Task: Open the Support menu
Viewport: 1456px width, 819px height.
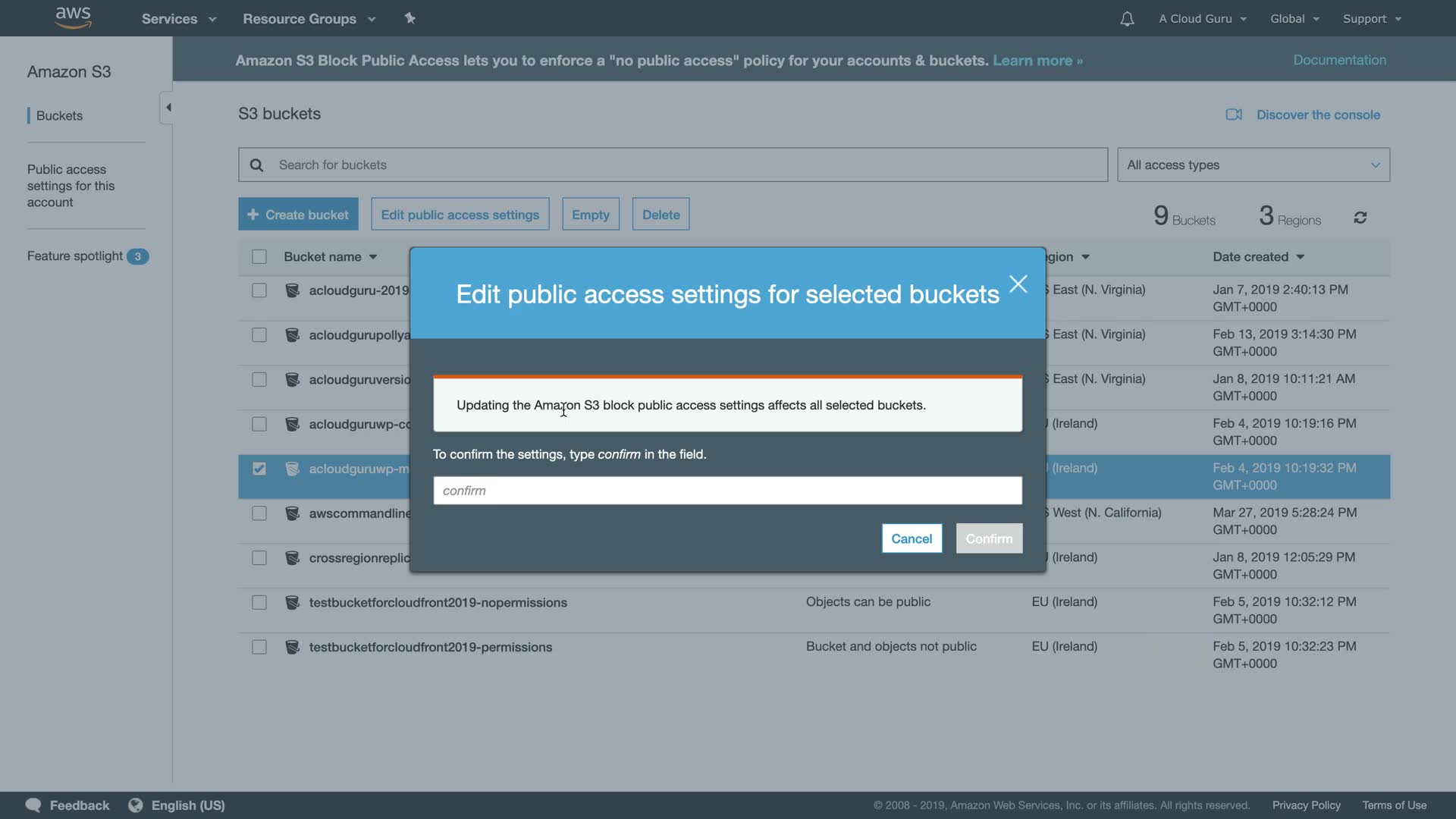Action: pos(1371,19)
